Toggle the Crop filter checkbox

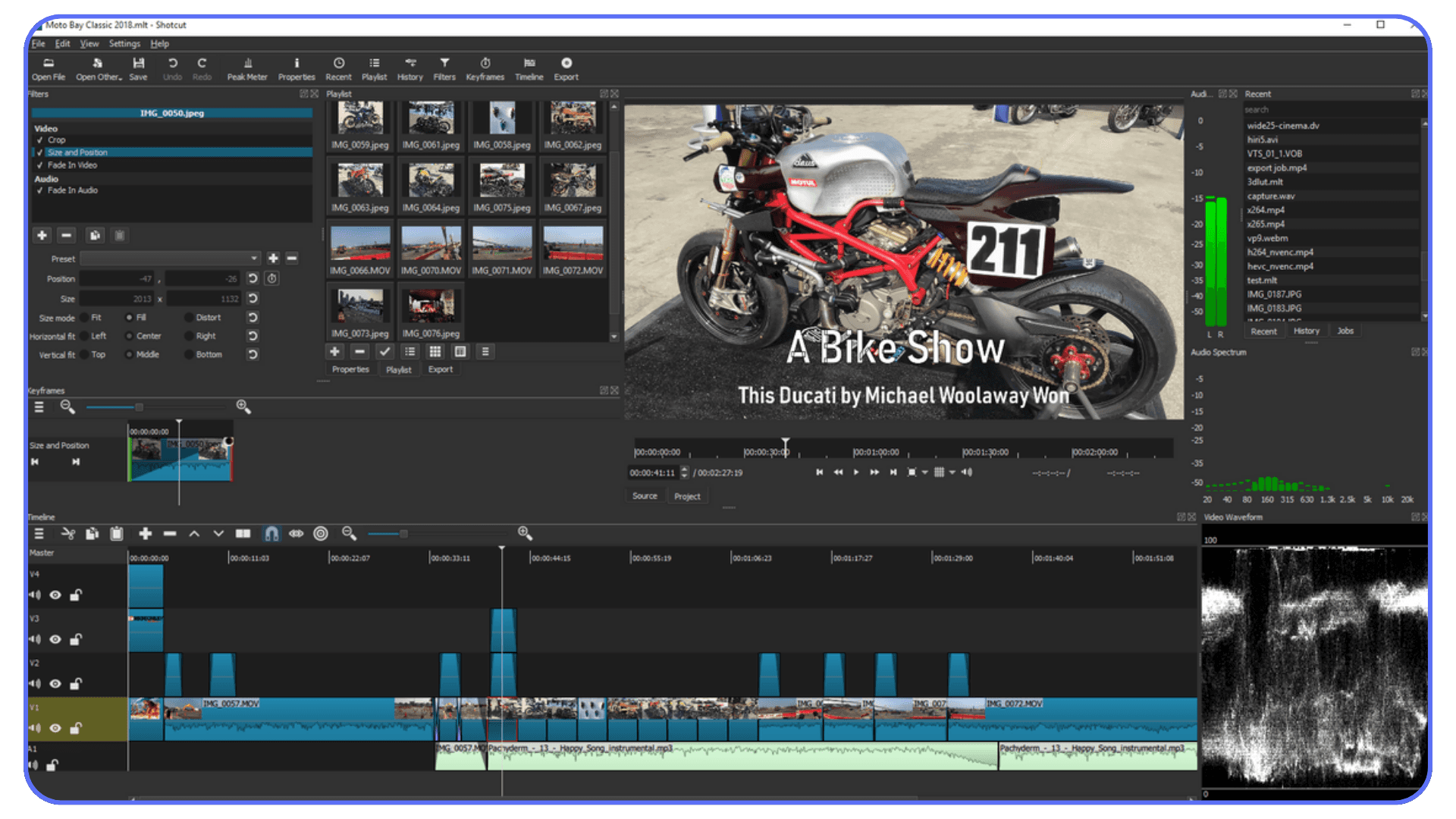coord(39,140)
